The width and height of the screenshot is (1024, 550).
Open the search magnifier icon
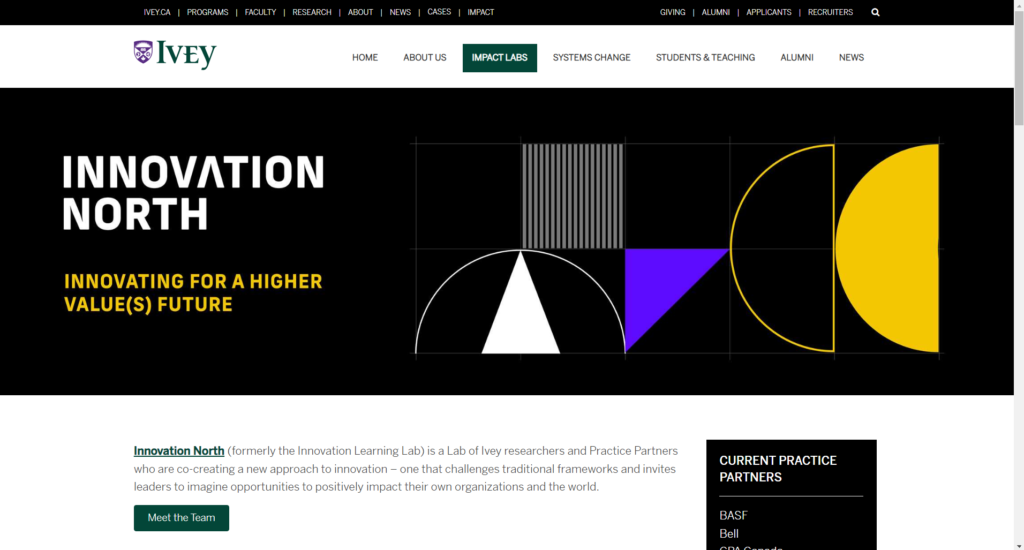coord(875,12)
